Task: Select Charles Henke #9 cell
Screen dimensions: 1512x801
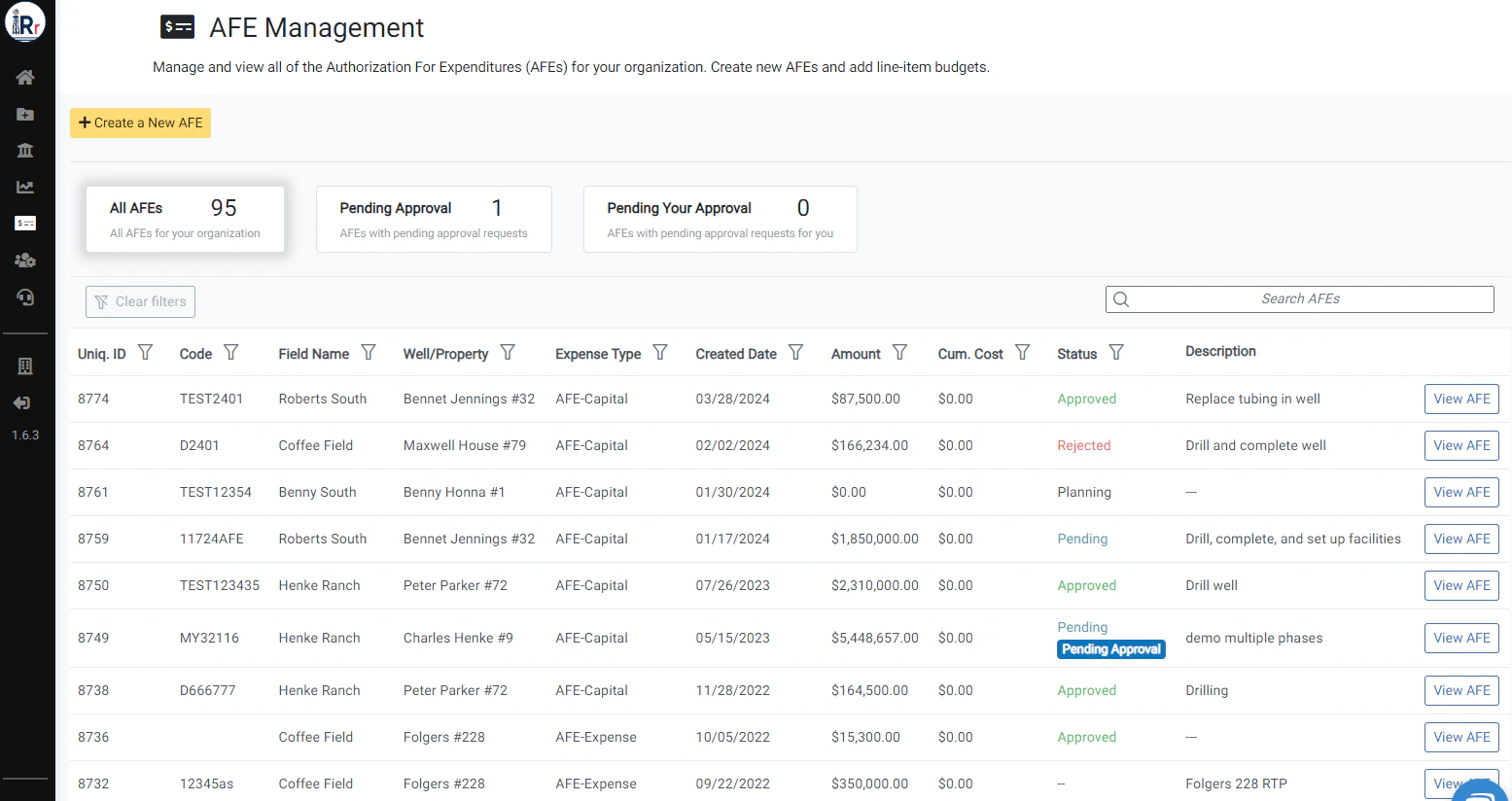Action: [x=458, y=638]
